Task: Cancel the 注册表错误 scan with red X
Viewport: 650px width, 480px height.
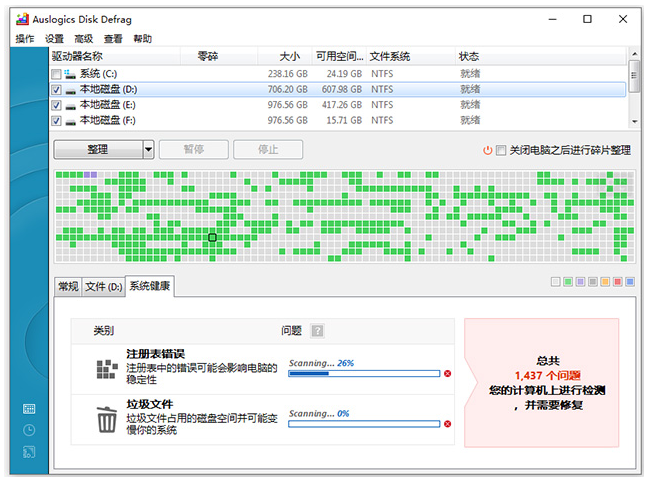Action: pos(447,373)
